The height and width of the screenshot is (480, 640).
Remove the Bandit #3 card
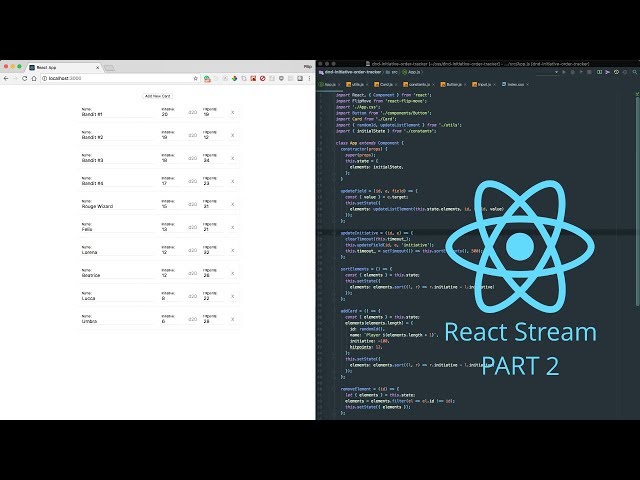[x=233, y=158]
